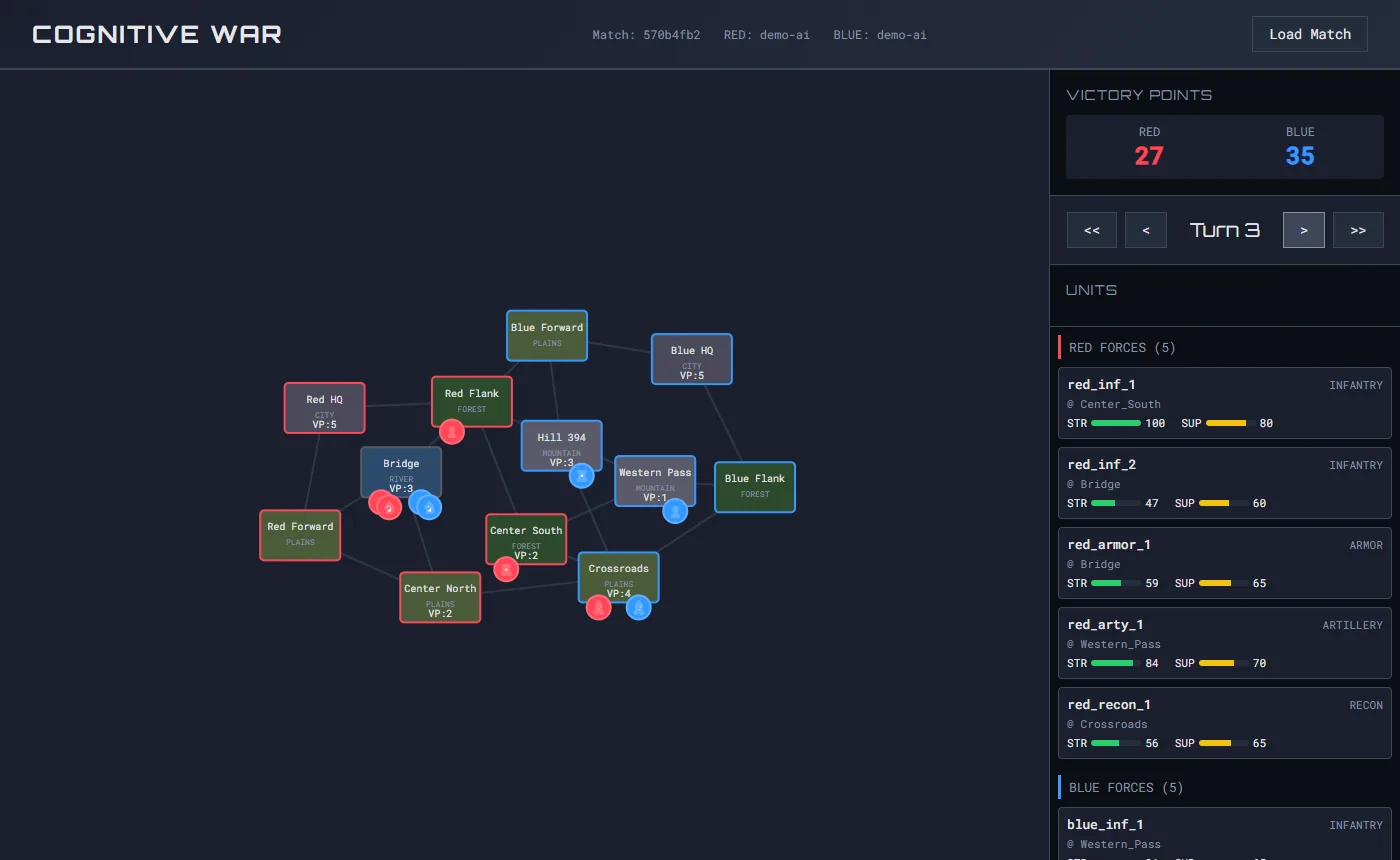Choose the red unit marker at Crossroads
The height and width of the screenshot is (860, 1400).
pos(598,607)
